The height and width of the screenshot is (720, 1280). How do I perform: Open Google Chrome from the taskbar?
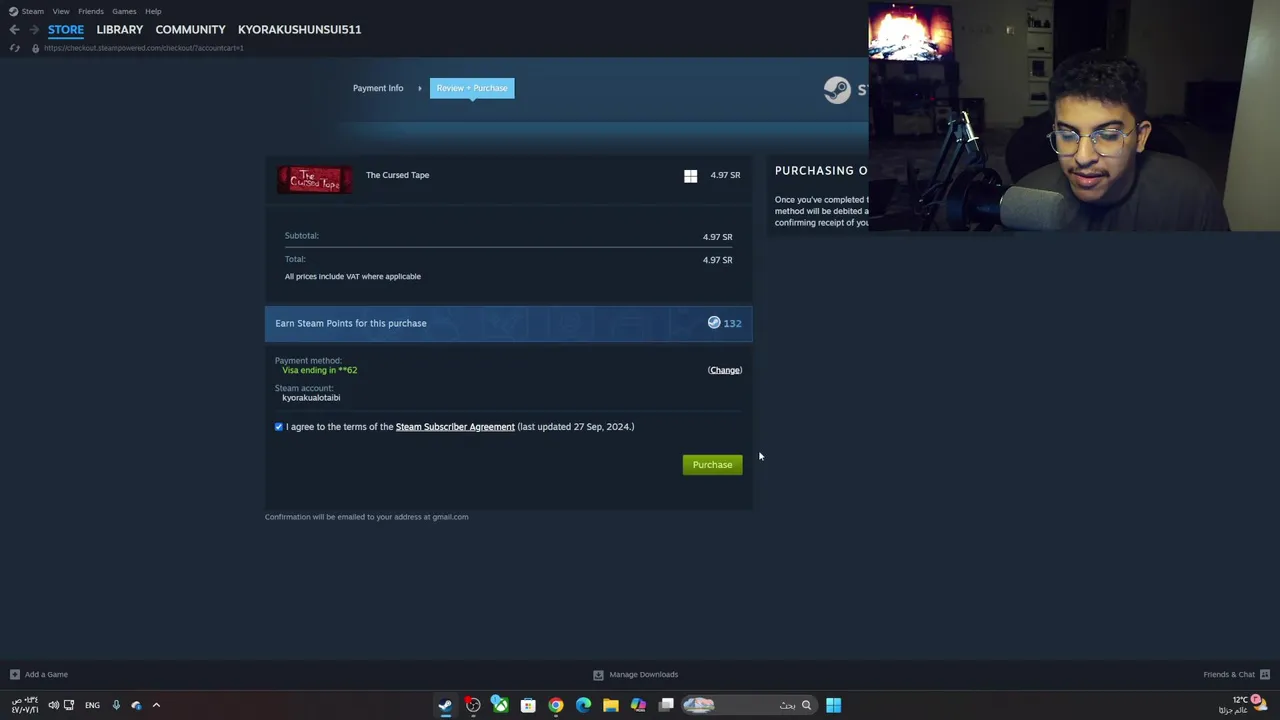coord(556,705)
